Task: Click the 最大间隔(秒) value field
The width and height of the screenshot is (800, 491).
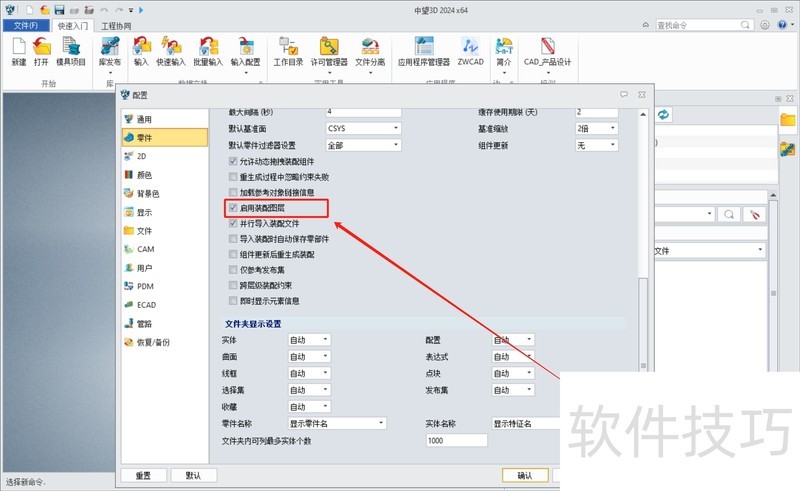Action: [x=363, y=112]
